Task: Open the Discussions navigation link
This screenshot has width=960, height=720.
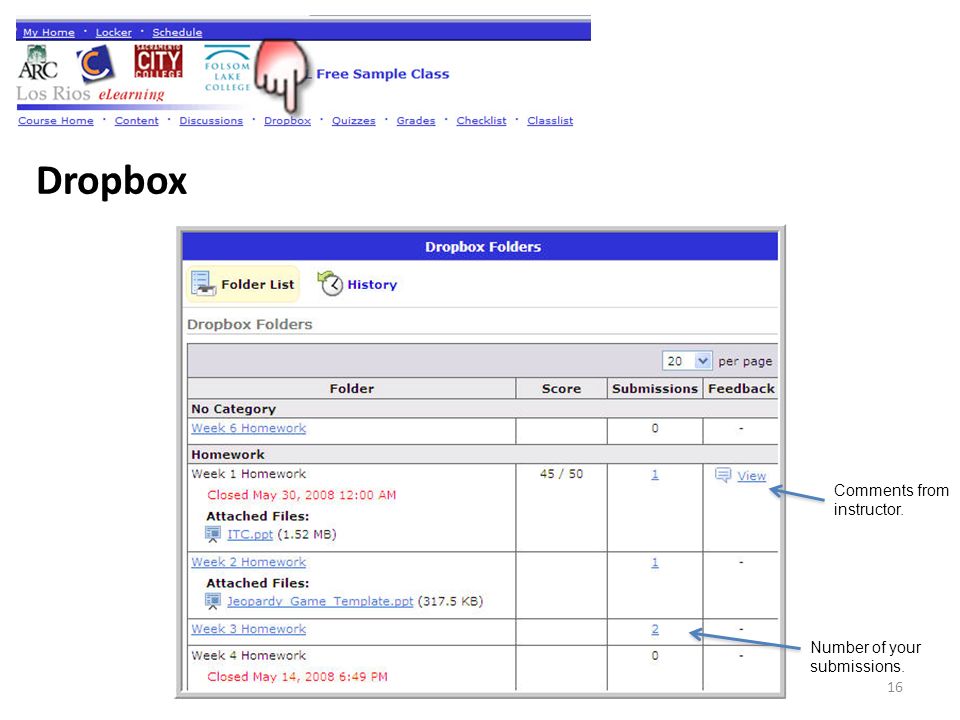Action: coord(211,121)
